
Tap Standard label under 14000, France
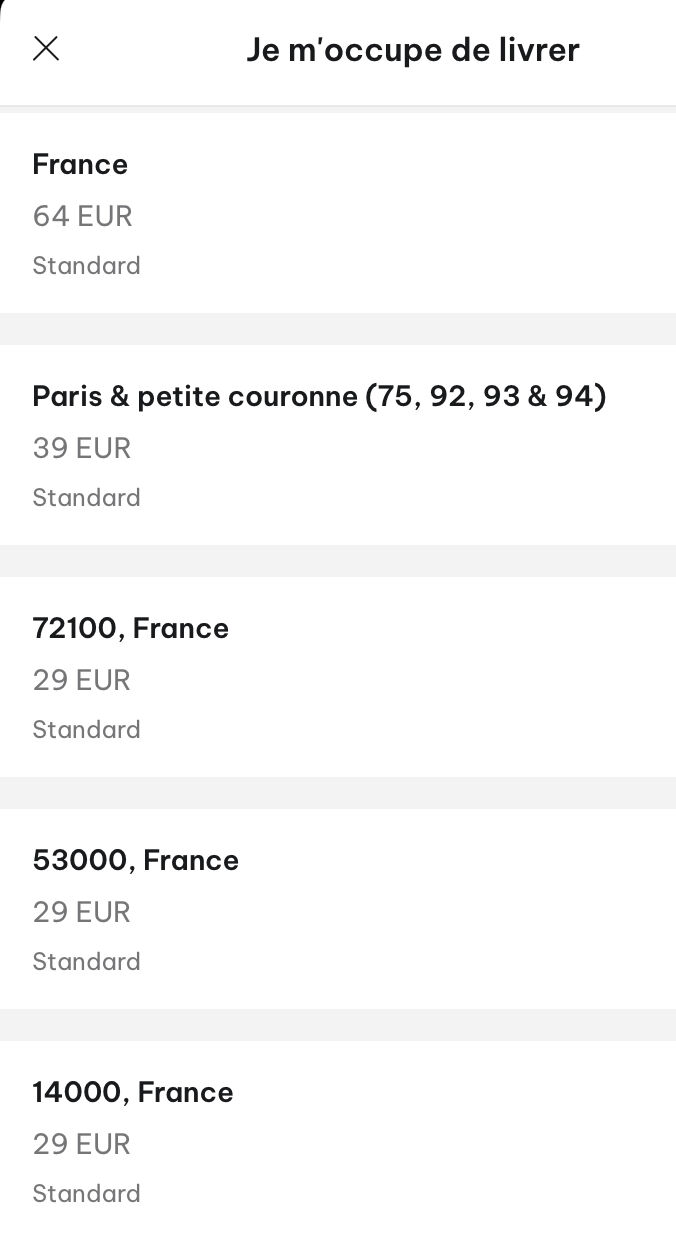tap(86, 1193)
